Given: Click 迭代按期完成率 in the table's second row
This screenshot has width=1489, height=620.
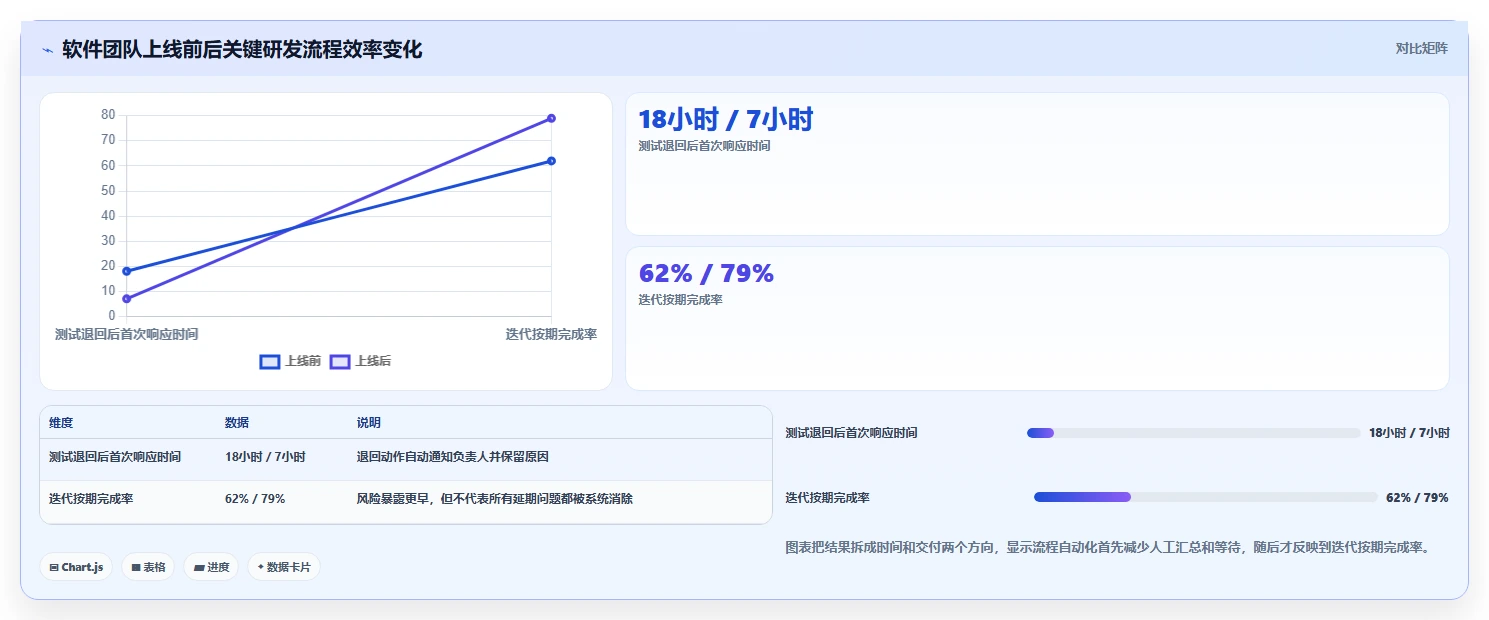Looking at the screenshot, I should click(91, 498).
